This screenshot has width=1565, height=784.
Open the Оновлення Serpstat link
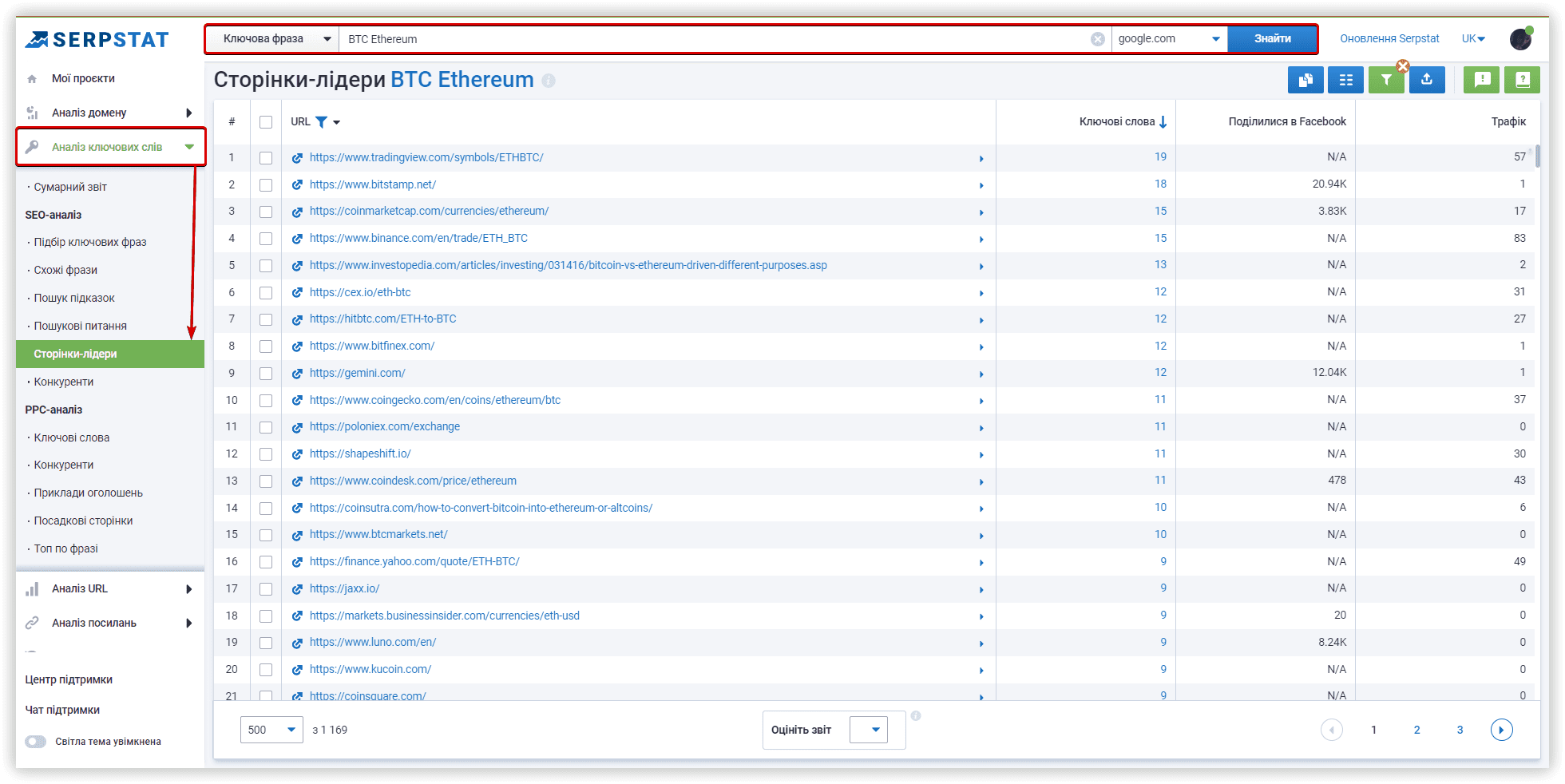(x=1389, y=38)
